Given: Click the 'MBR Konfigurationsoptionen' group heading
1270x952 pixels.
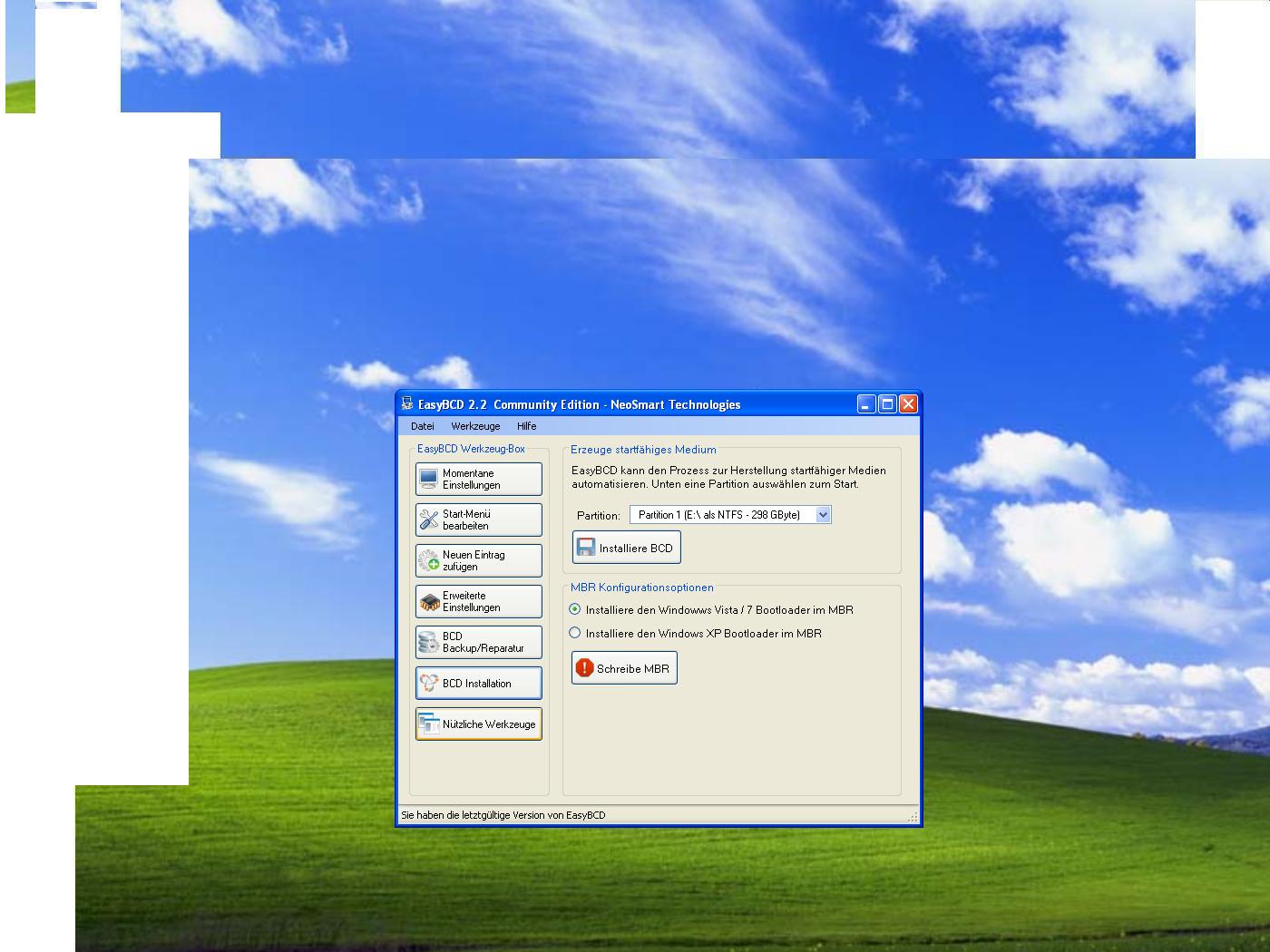Looking at the screenshot, I should tap(642, 588).
